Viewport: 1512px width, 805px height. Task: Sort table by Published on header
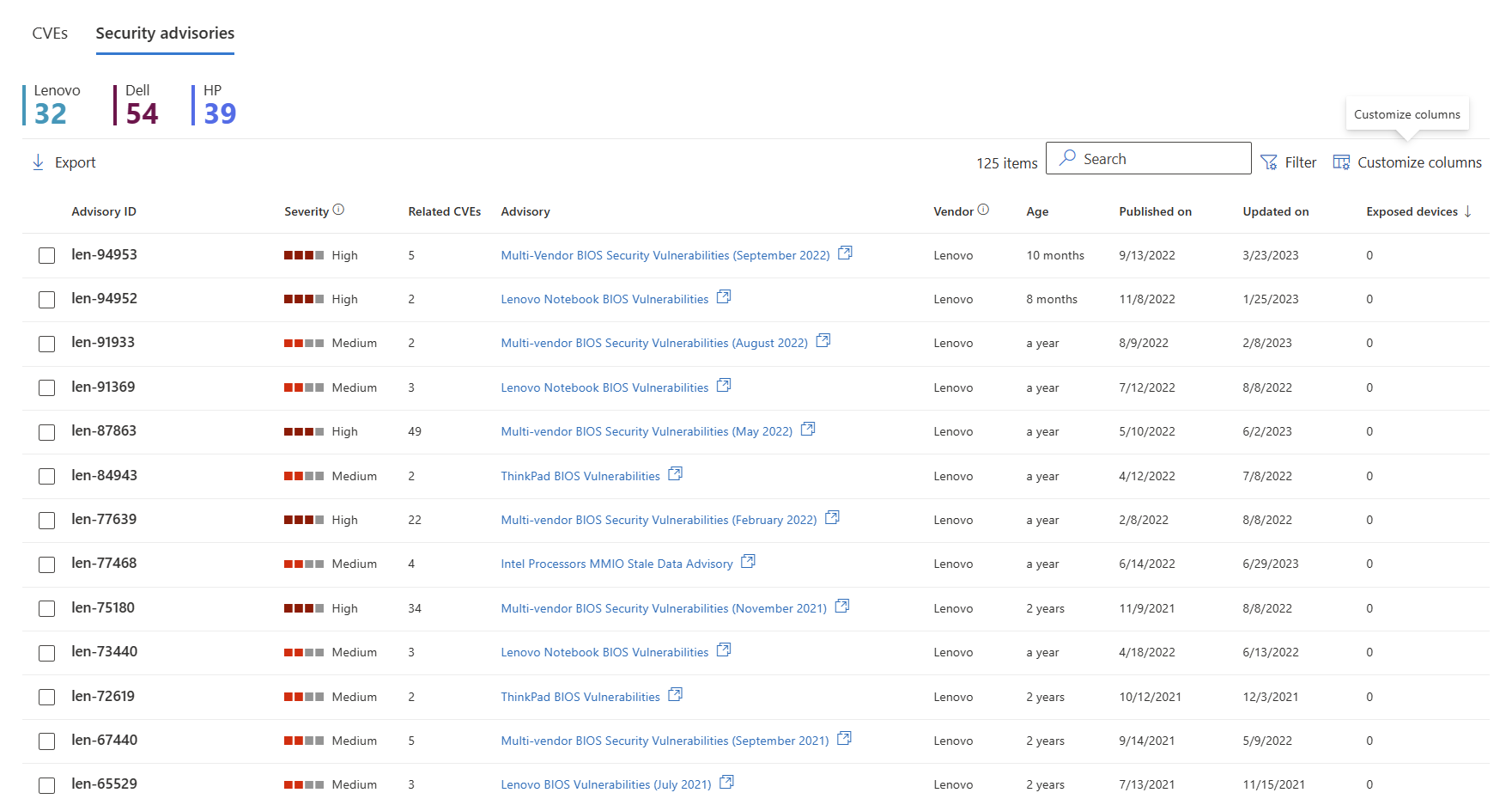(x=1155, y=211)
